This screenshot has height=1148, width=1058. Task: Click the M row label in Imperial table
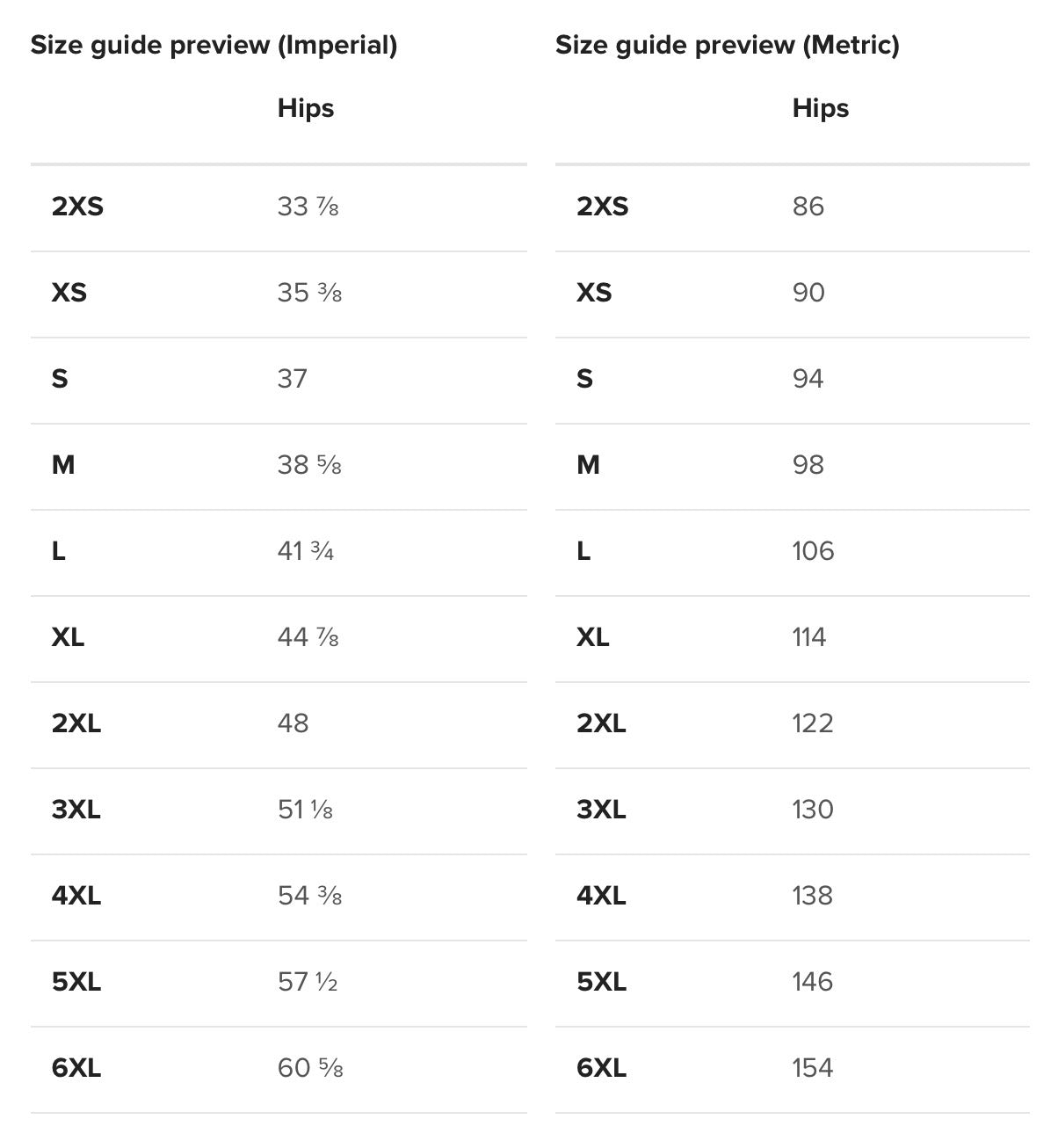coord(63,465)
